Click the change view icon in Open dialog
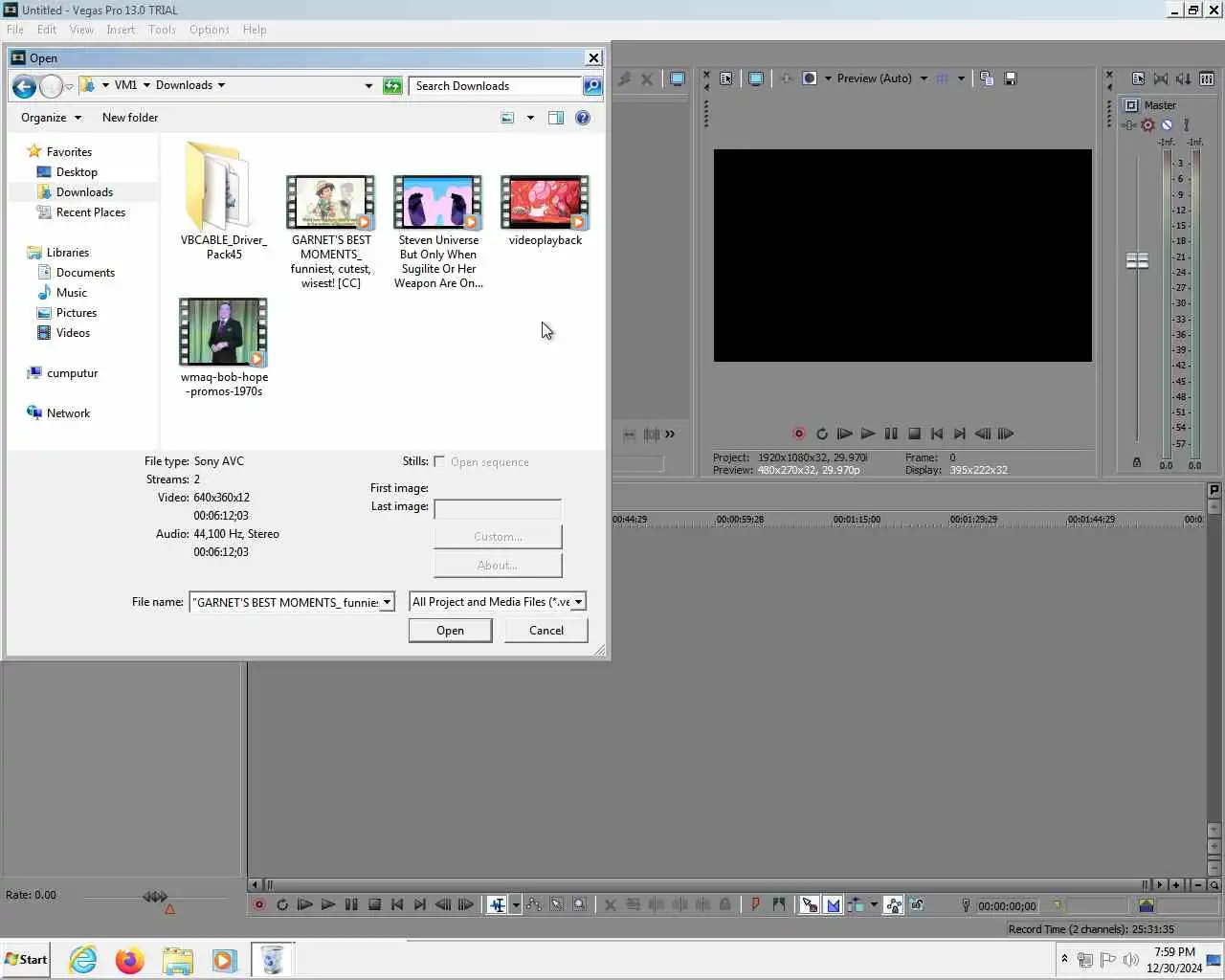The height and width of the screenshot is (980, 1225). pos(507,118)
